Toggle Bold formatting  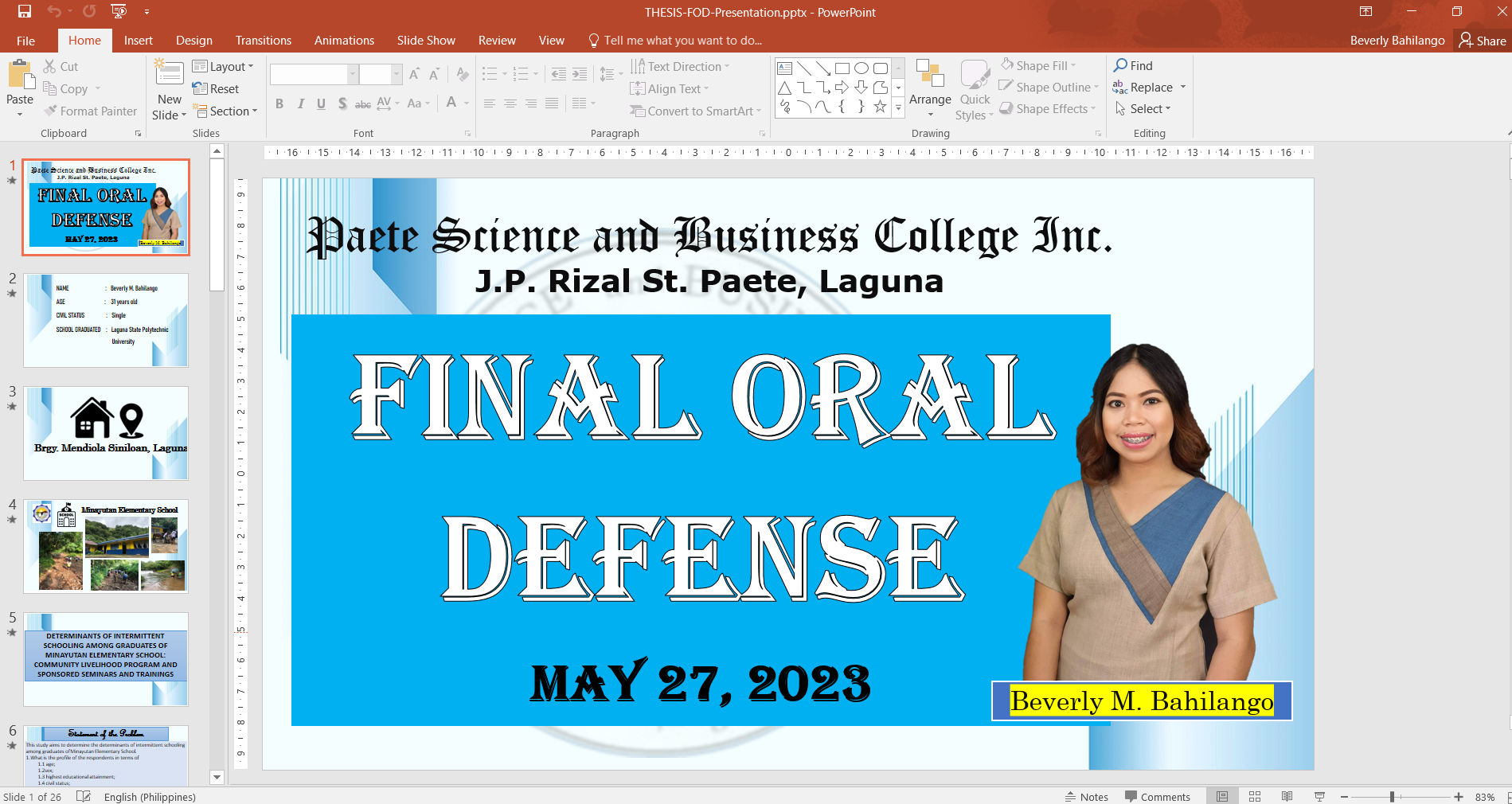279,103
